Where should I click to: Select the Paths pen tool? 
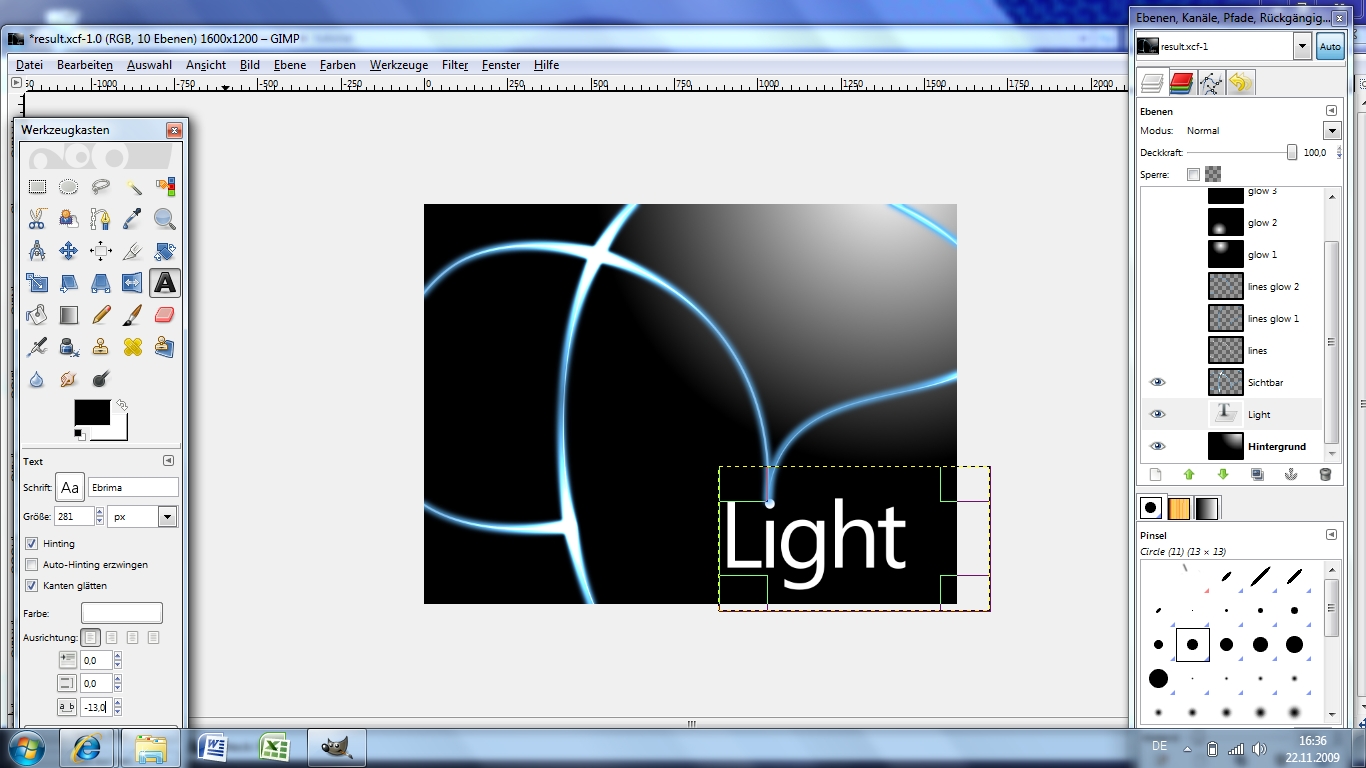[101, 218]
